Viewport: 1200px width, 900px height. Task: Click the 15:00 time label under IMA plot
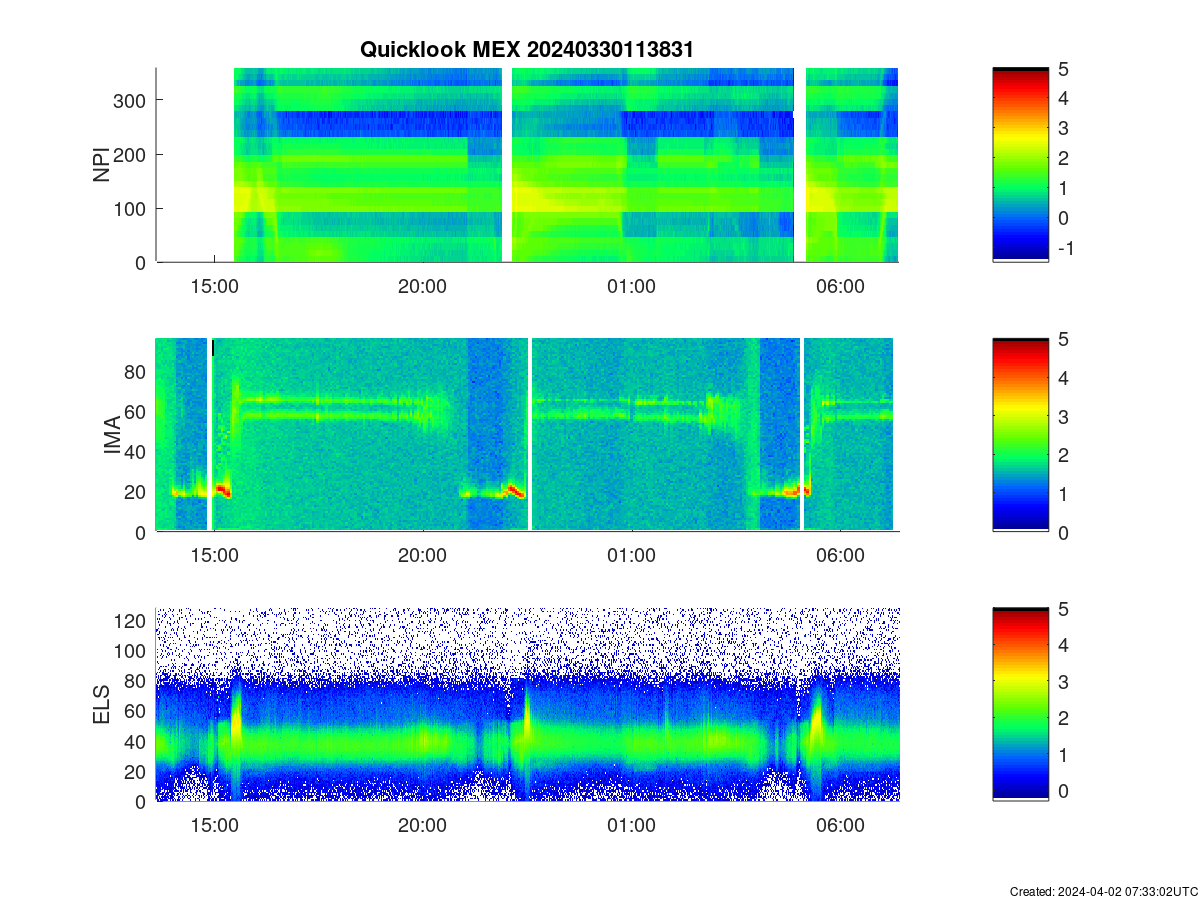[214, 556]
